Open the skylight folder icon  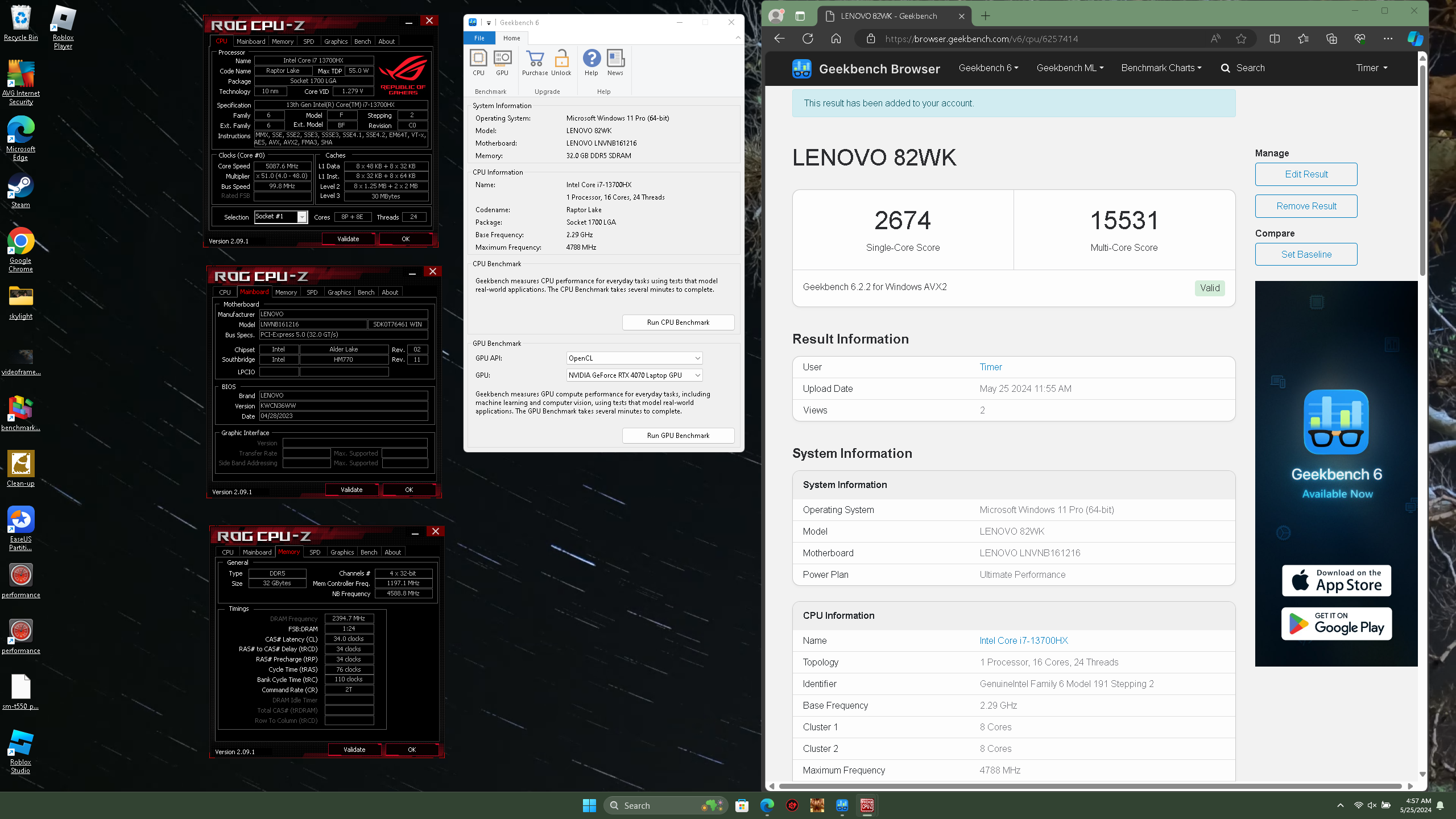pyautogui.click(x=21, y=301)
